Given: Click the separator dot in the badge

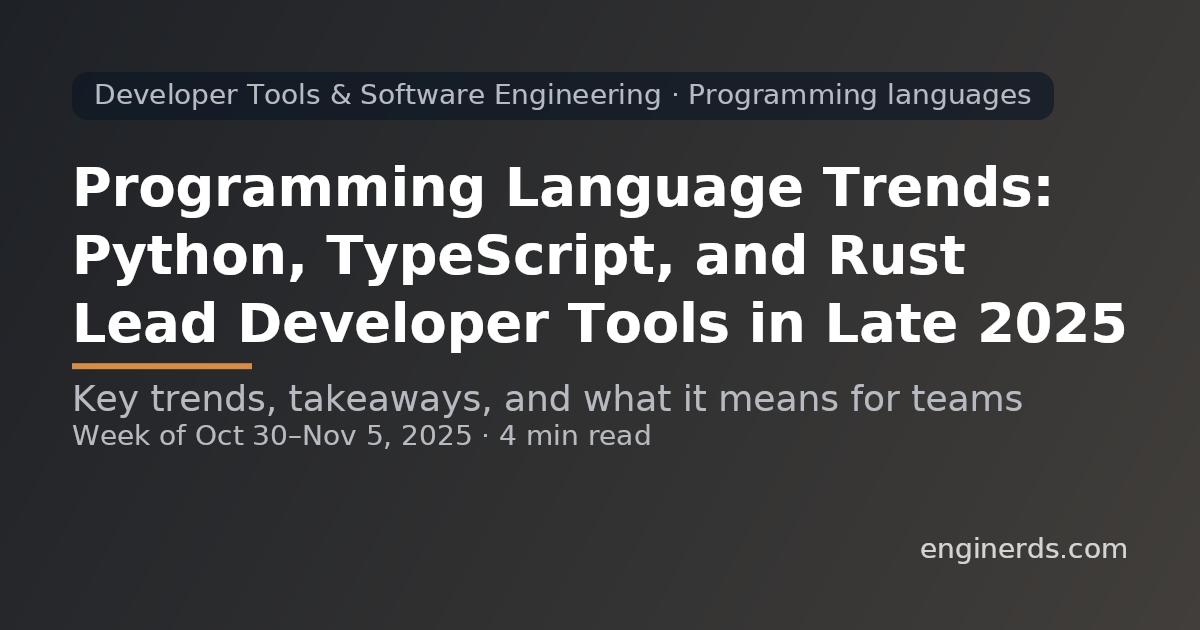Looking at the screenshot, I should [675, 95].
